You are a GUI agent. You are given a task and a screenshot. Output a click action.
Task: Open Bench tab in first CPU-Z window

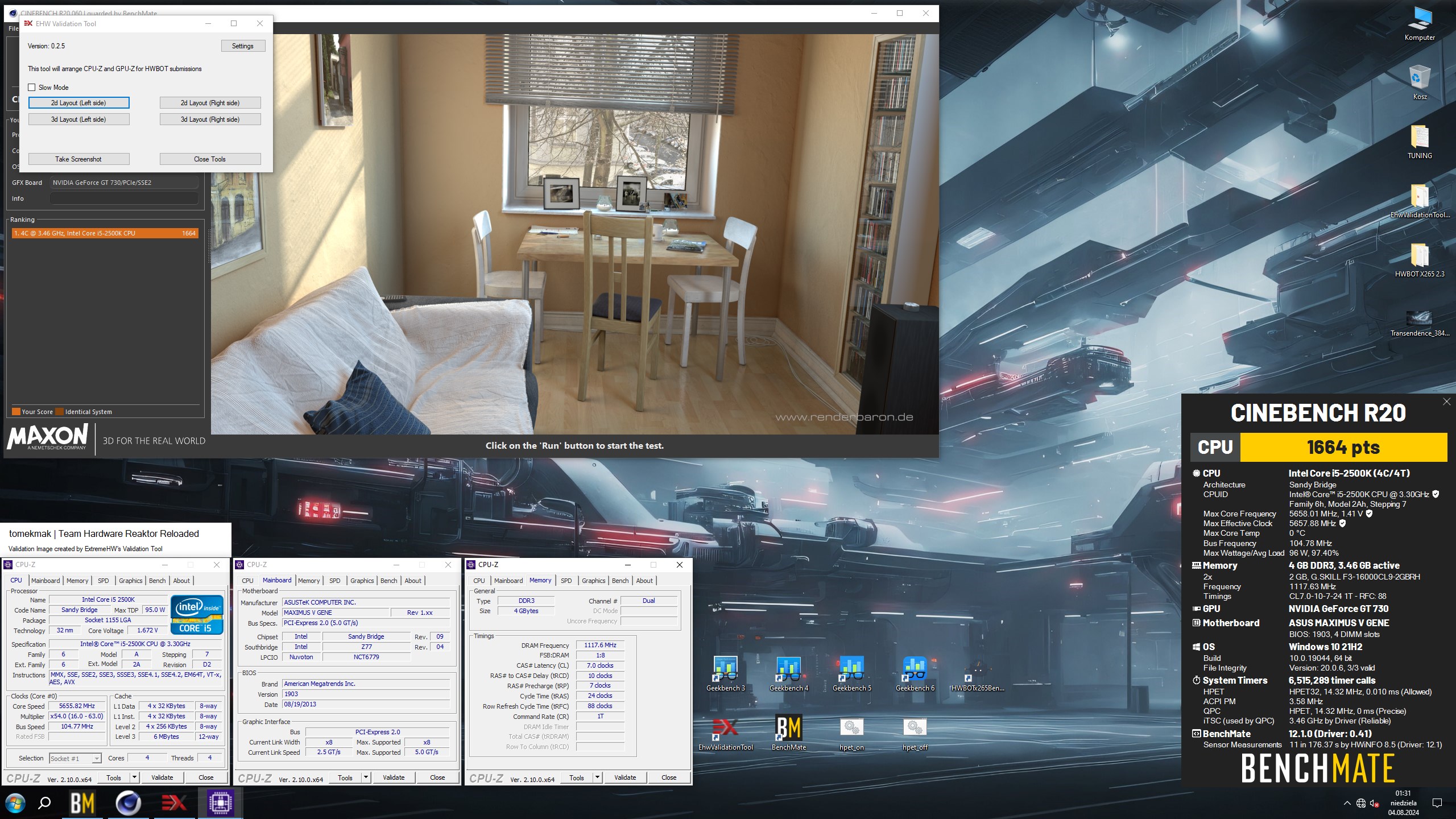tap(158, 581)
